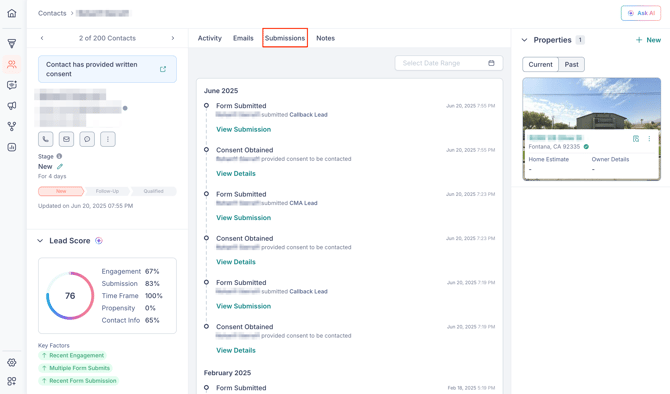Select the Follow-Up stage in pipeline bar
670x394 pixels.
point(107,191)
